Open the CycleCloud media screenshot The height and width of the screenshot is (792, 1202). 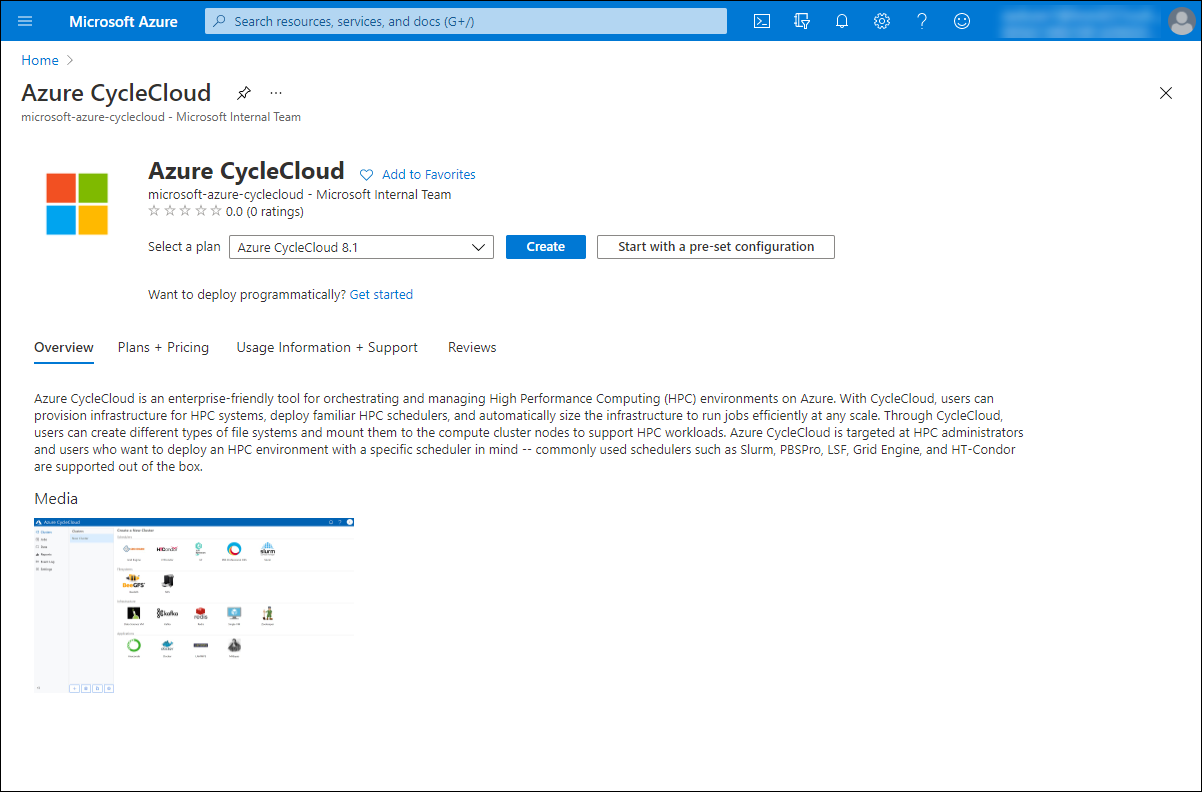[x=195, y=605]
